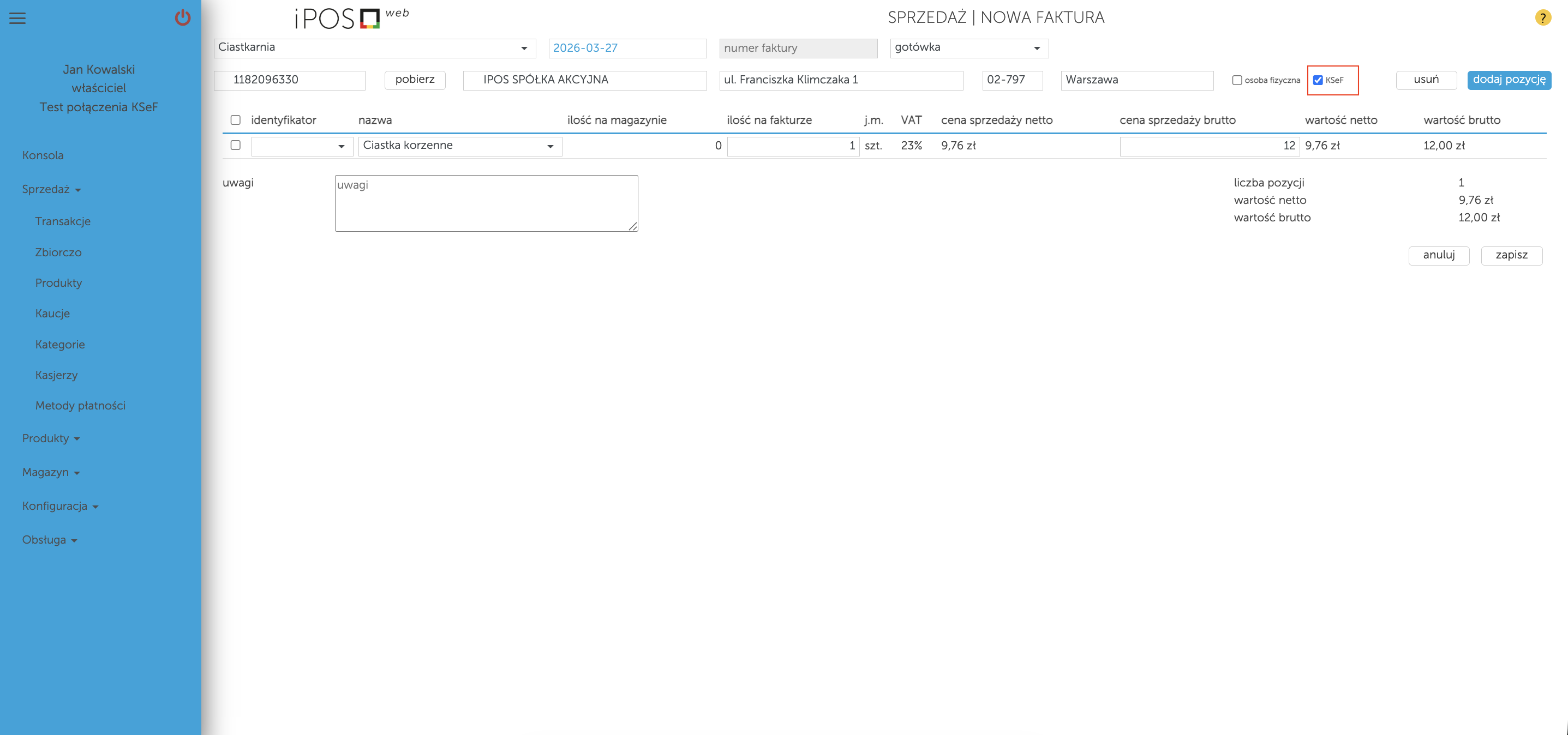The image size is (1568, 735).
Task: Click the dodaj pozycję button
Action: point(1509,80)
